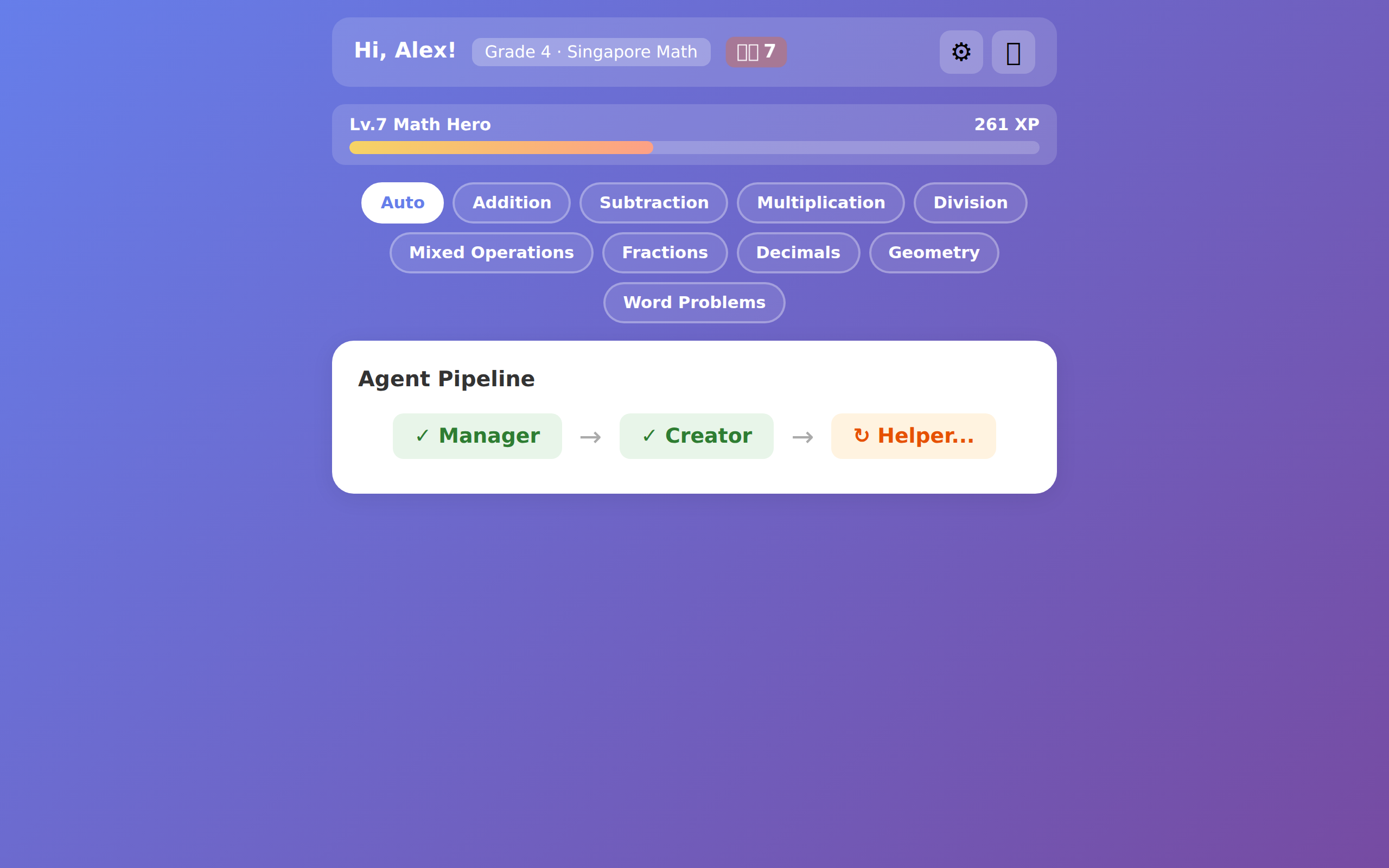Click the arrow between Creator and Helper
Screen dimensions: 1389x868
coord(802,436)
